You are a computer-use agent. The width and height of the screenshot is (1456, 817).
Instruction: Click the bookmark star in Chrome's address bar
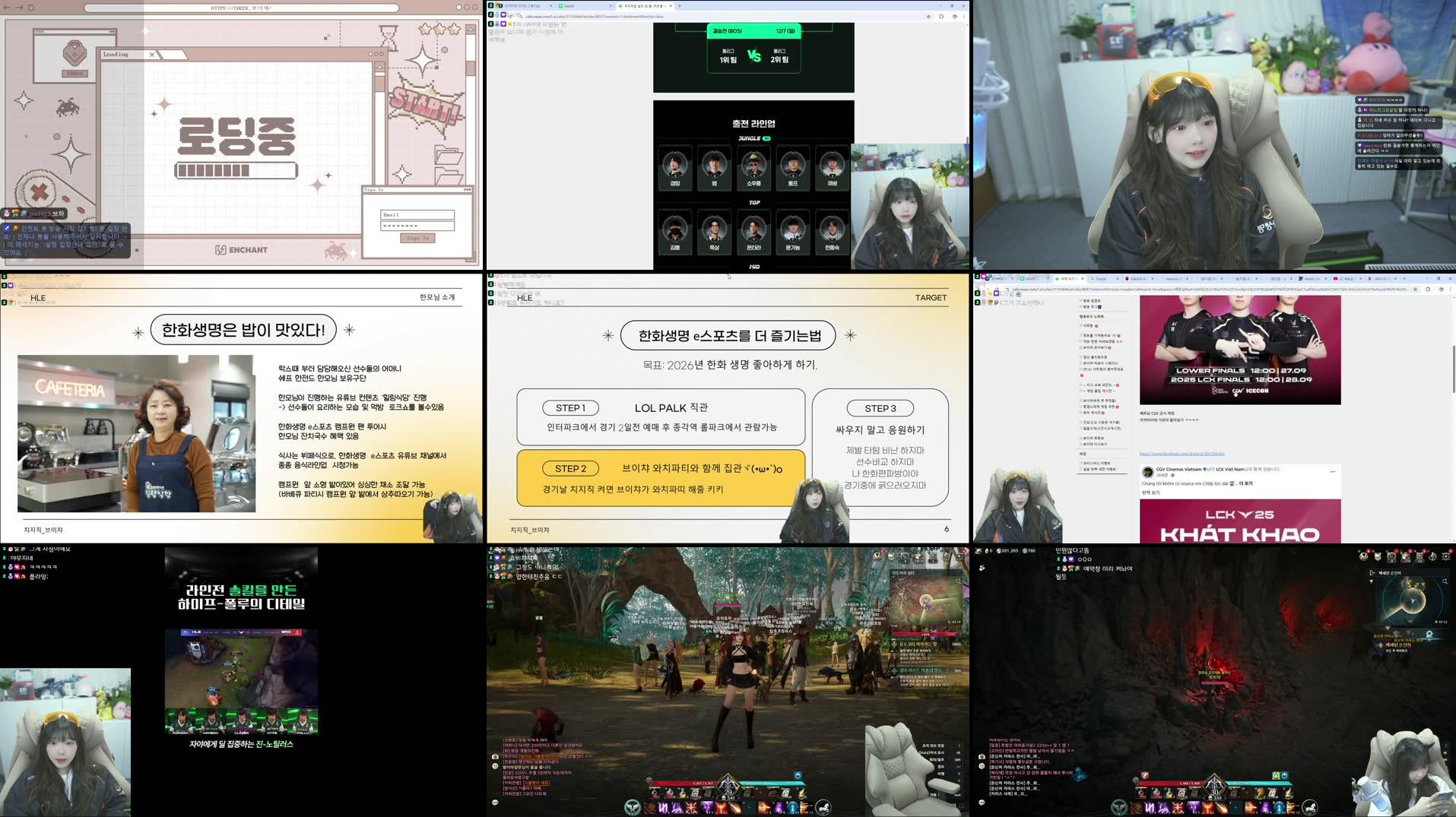[929, 17]
